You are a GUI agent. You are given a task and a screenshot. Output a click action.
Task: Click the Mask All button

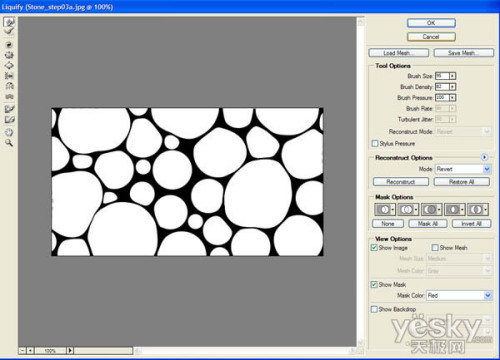click(x=428, y=224)
